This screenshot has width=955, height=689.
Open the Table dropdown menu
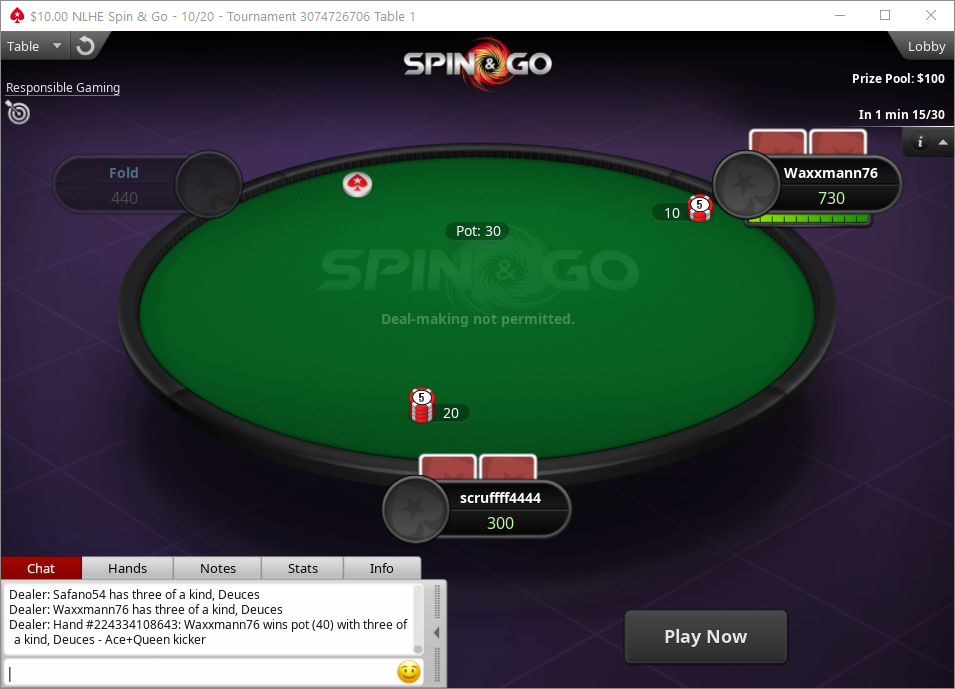(x=34, y=46)
